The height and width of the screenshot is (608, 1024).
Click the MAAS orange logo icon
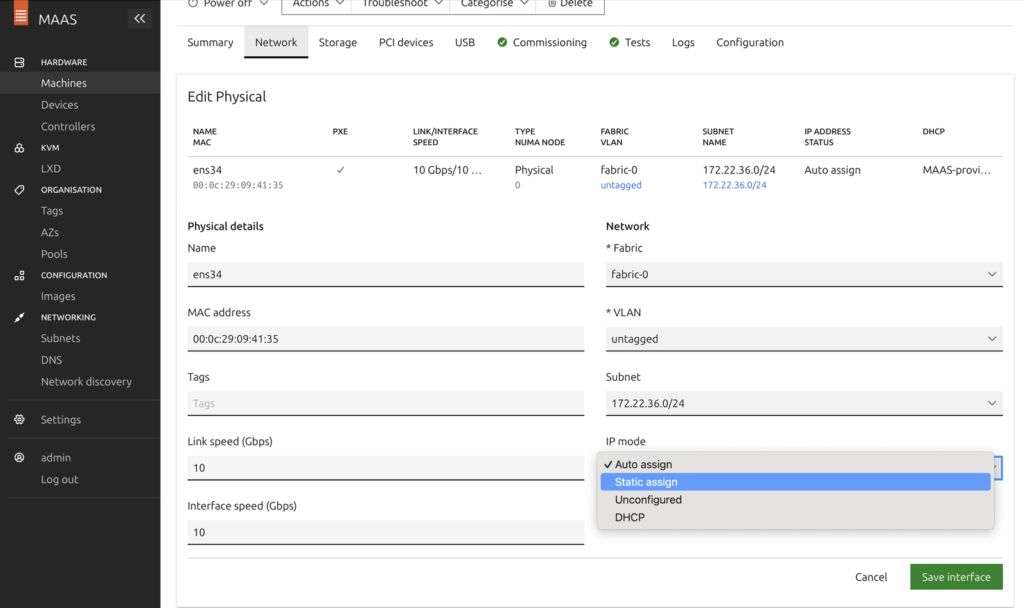point(21,12)
